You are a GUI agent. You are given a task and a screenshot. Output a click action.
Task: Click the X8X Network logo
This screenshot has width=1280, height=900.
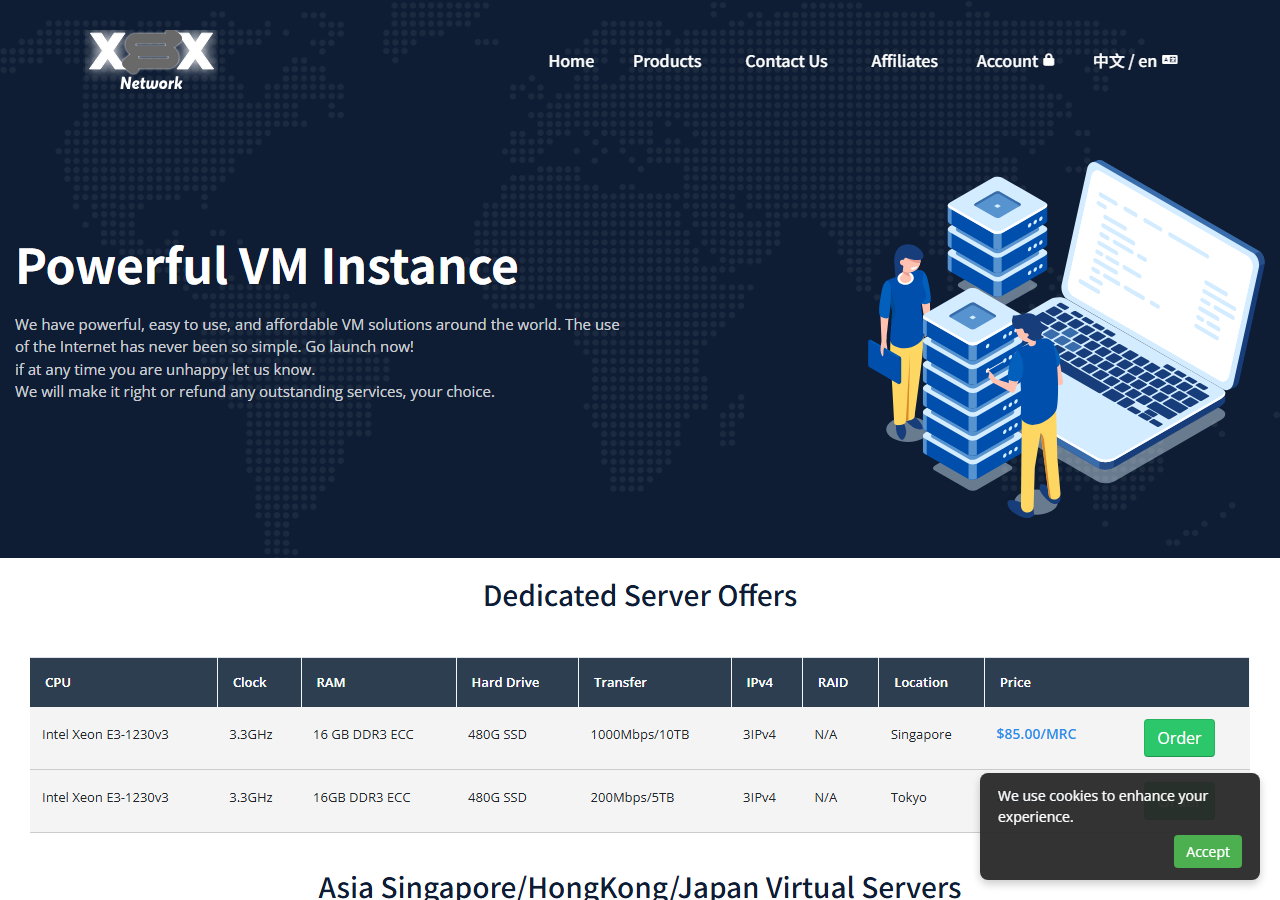152,60
